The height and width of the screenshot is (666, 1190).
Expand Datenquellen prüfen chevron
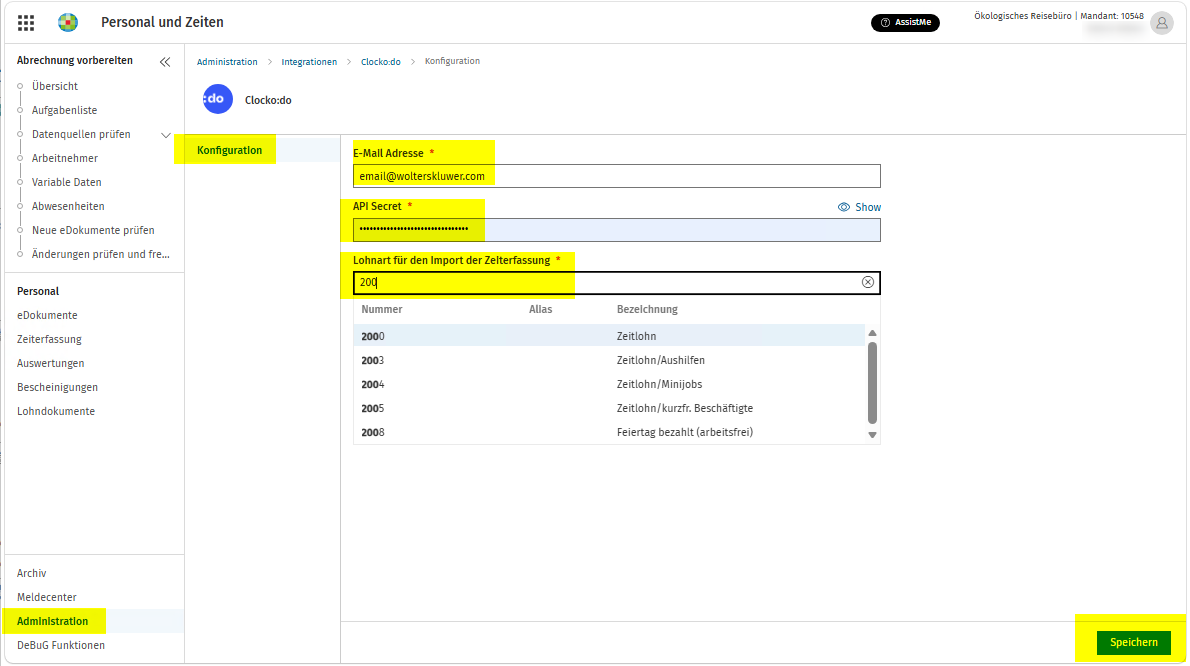coord(165,135)
